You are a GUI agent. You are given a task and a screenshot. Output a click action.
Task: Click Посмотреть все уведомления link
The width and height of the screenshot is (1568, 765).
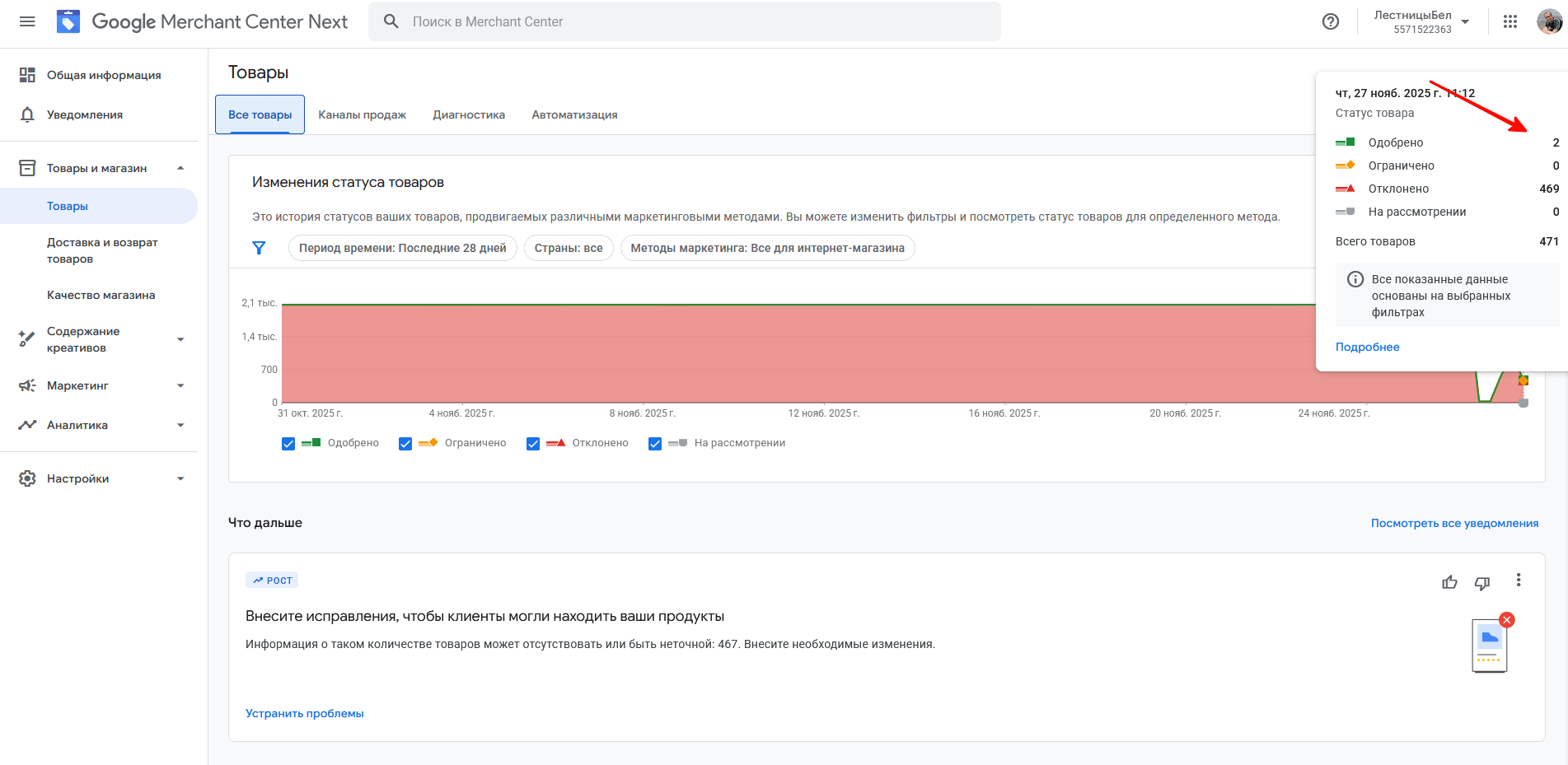[1454, 523]
